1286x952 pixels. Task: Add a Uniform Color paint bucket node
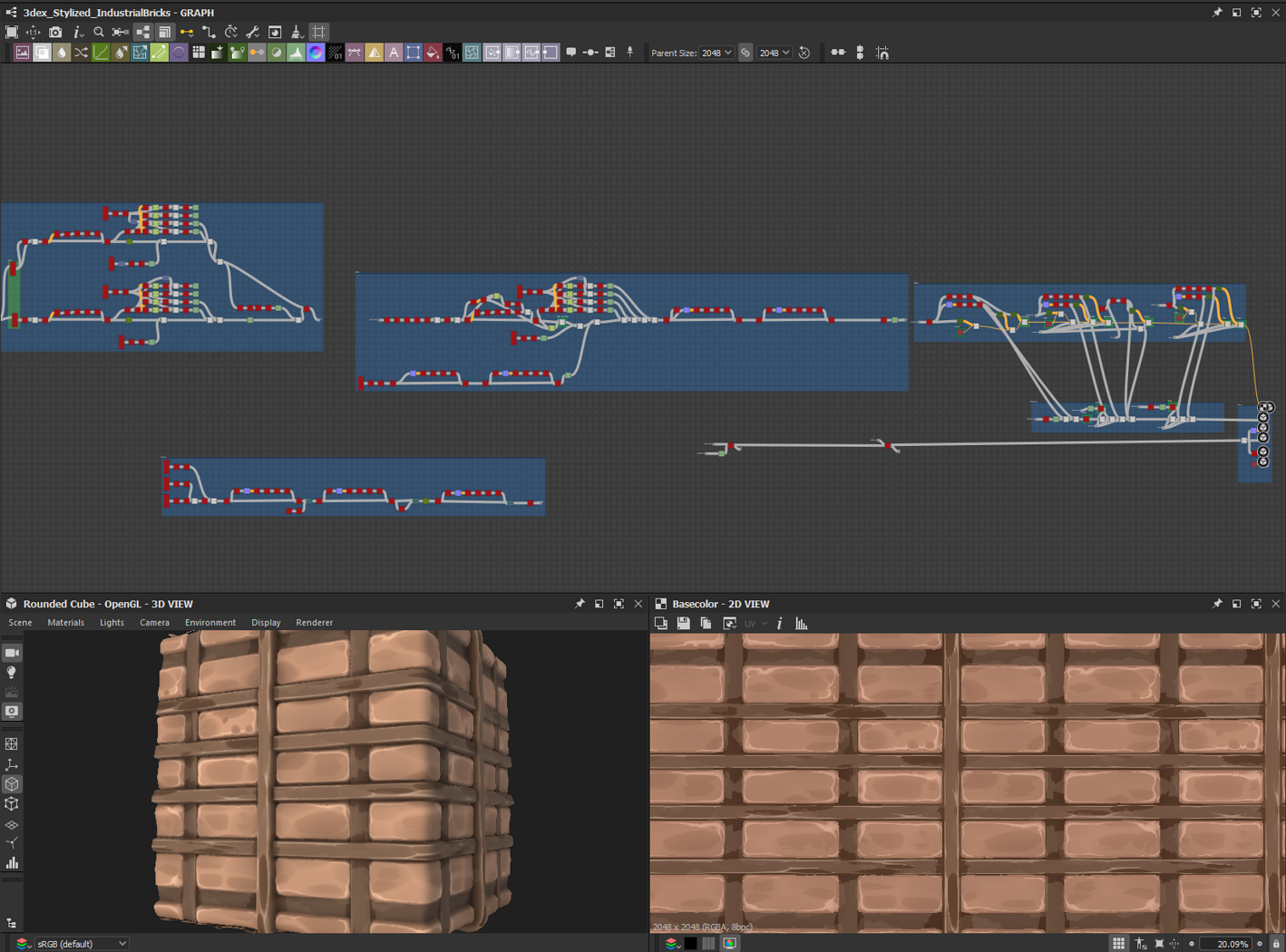click(433, 53)
